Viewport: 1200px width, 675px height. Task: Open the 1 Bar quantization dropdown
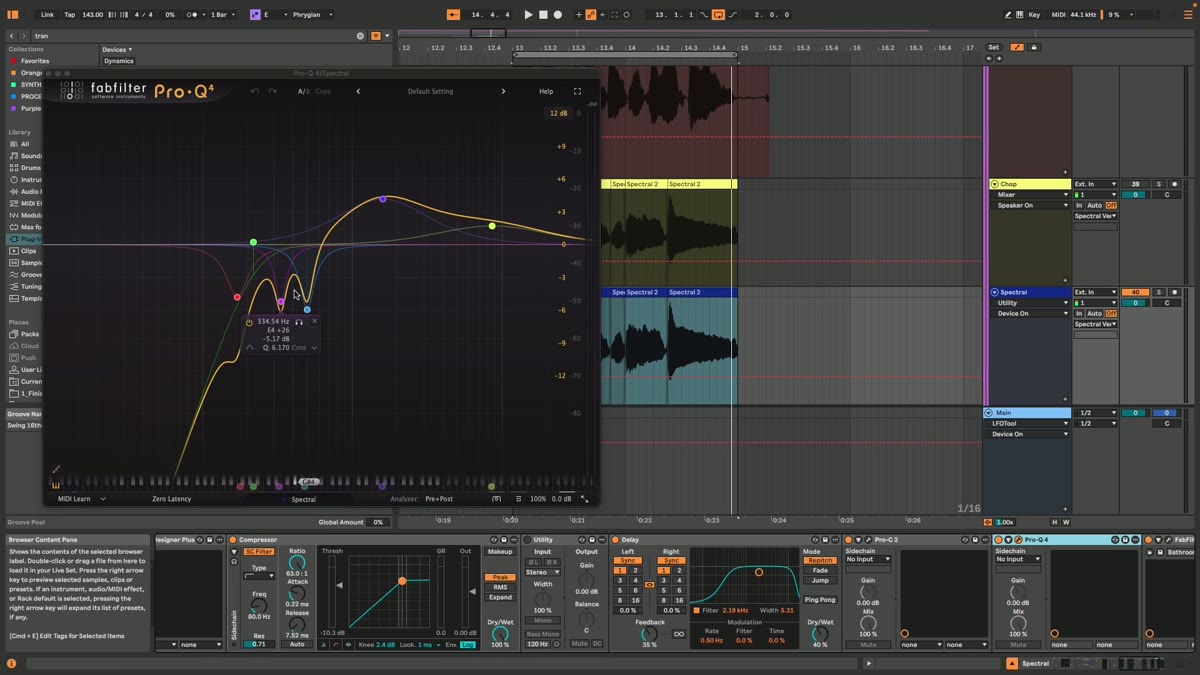point(221,15)
